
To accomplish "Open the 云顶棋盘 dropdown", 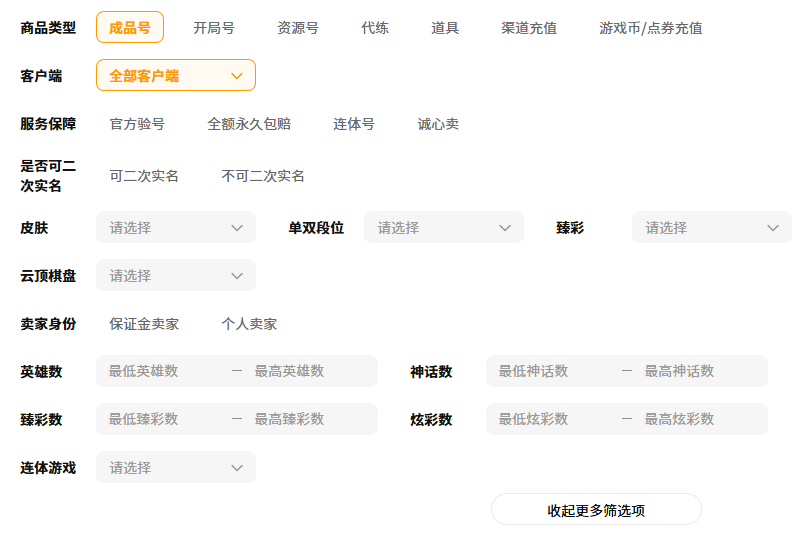I will click(176, 276).
